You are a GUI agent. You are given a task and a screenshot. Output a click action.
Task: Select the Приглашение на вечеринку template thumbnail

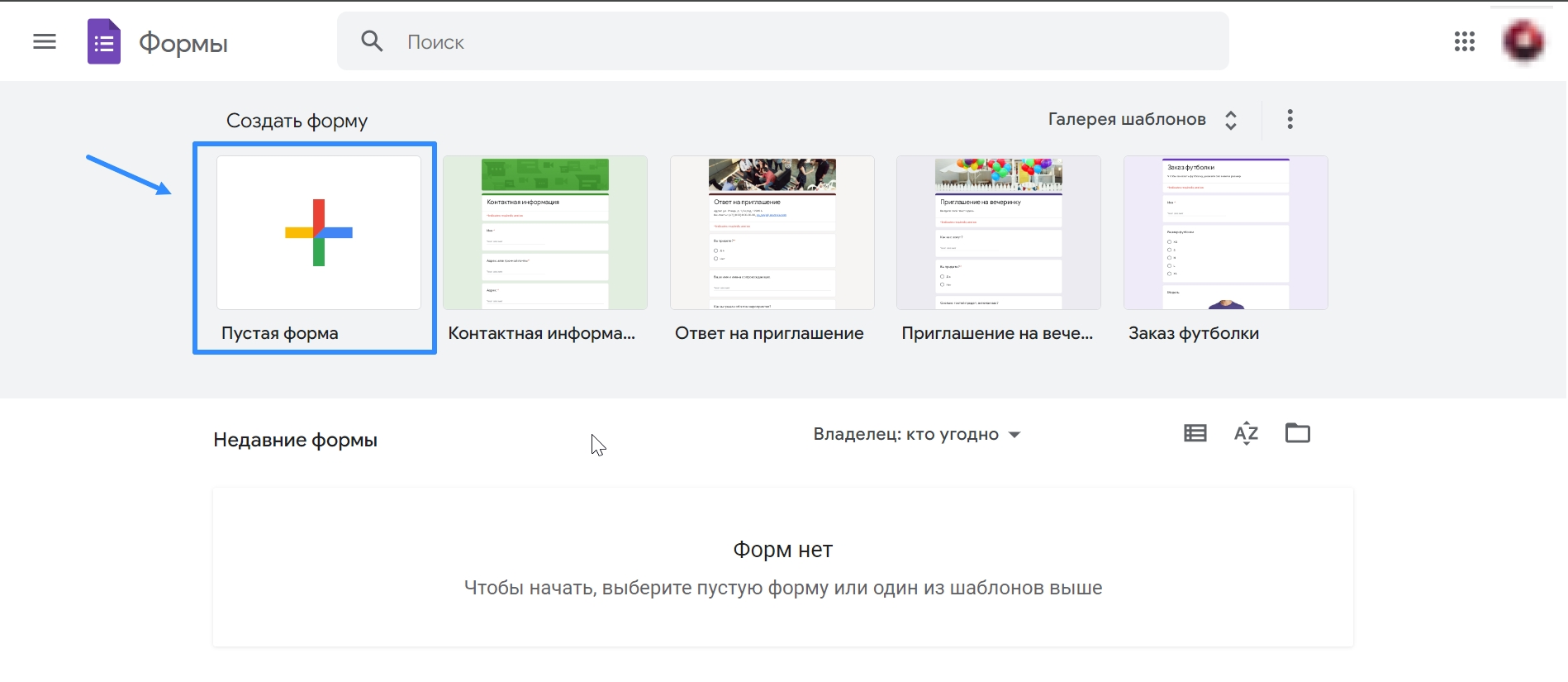998,233
